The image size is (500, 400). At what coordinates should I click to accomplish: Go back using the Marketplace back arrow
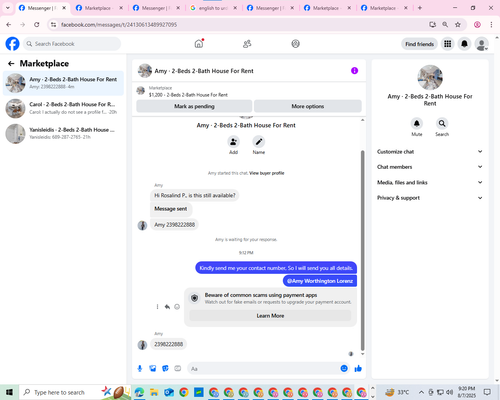tap(11, 63)
